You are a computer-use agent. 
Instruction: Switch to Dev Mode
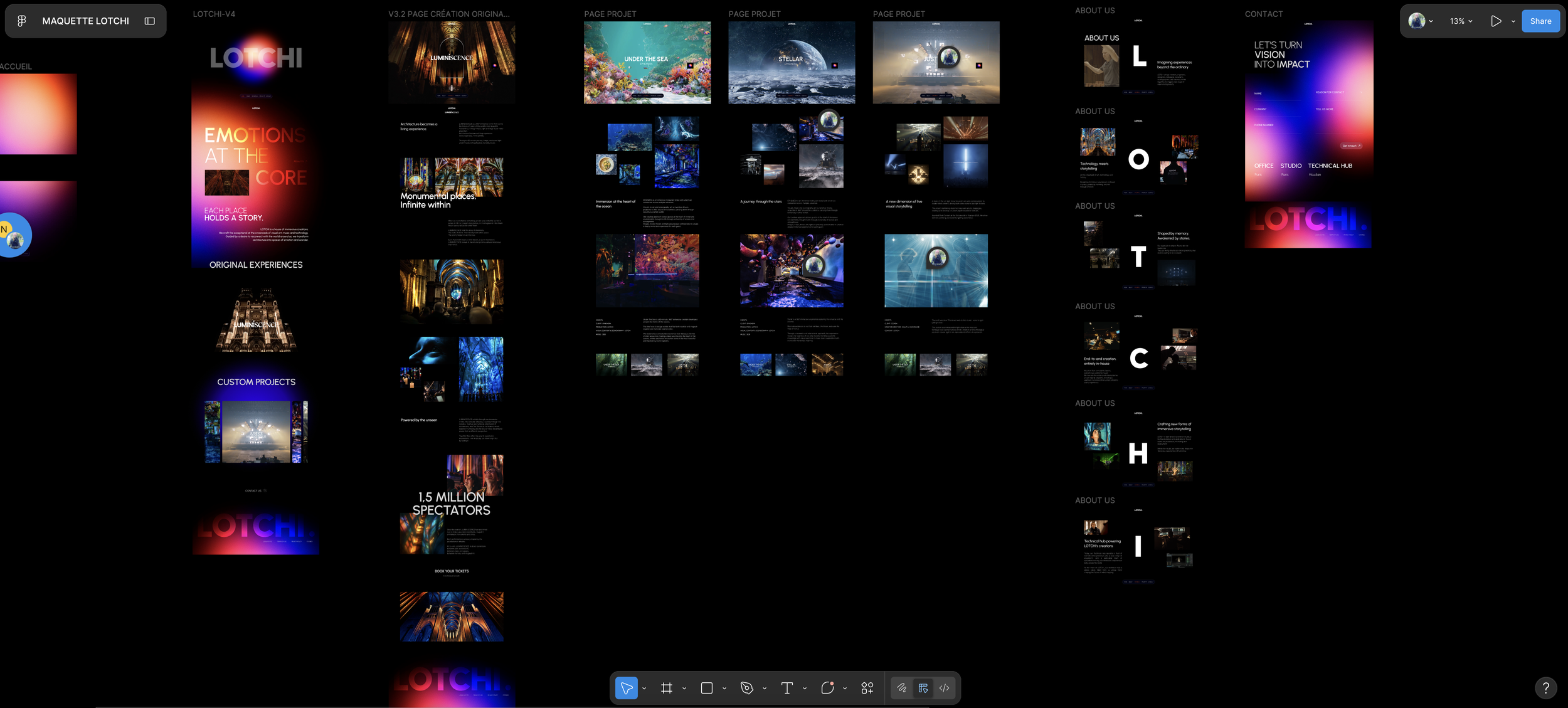(x=945, y=688)
